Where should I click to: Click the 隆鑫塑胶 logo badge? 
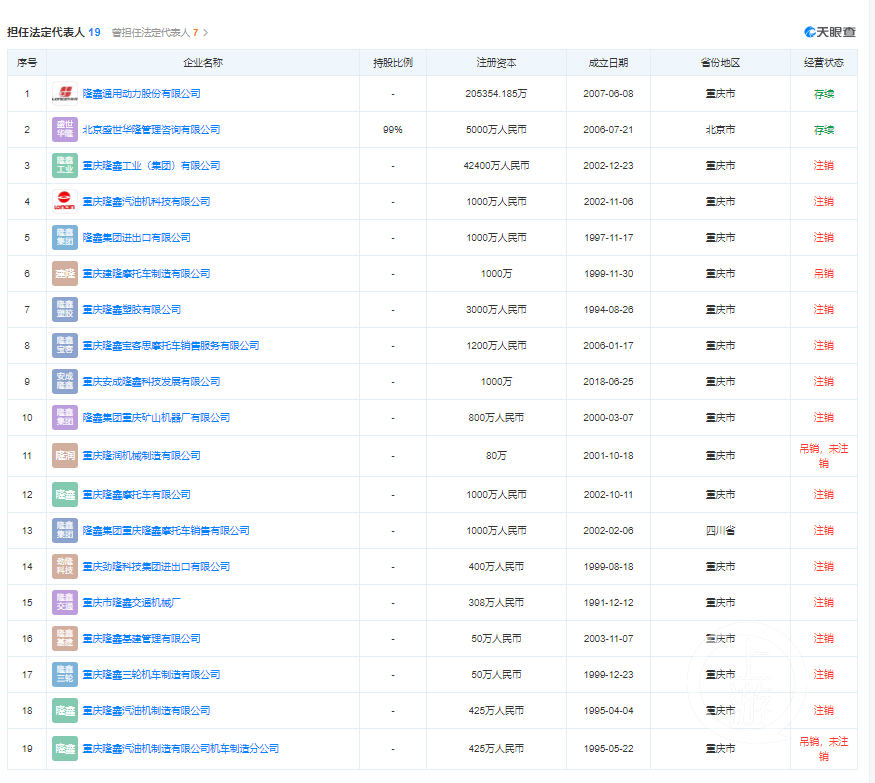tap(64, 309)
